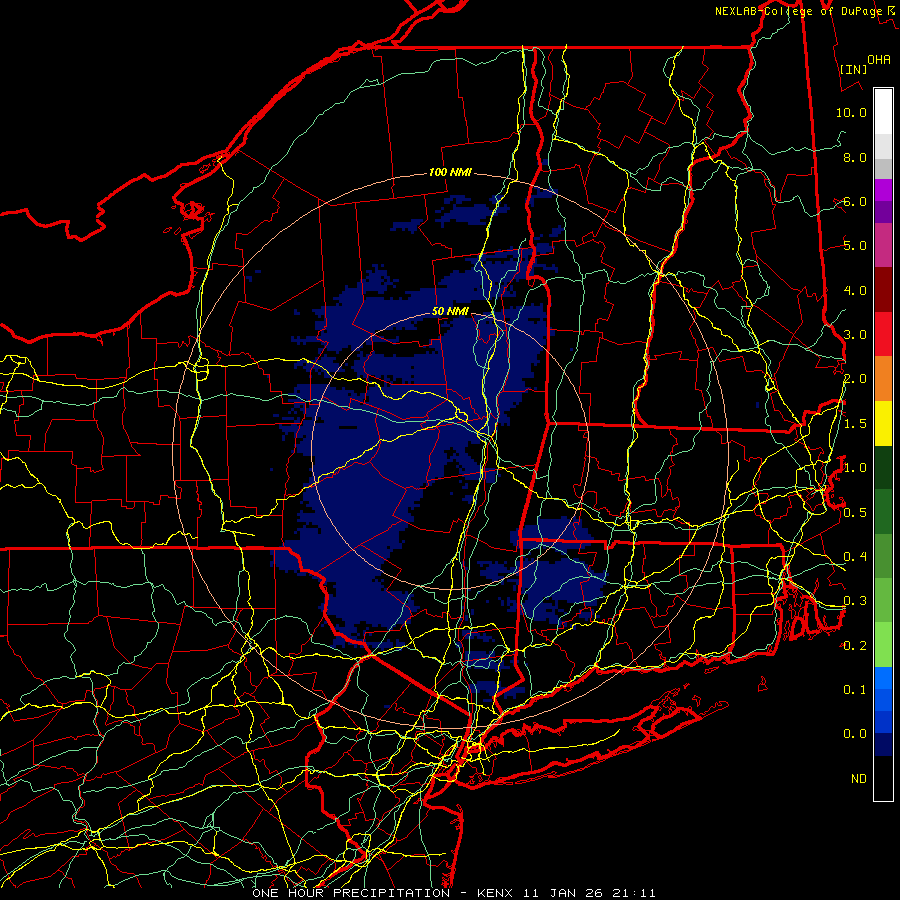Pick the black ND swatch in the legend

click(x=883, y=778)
